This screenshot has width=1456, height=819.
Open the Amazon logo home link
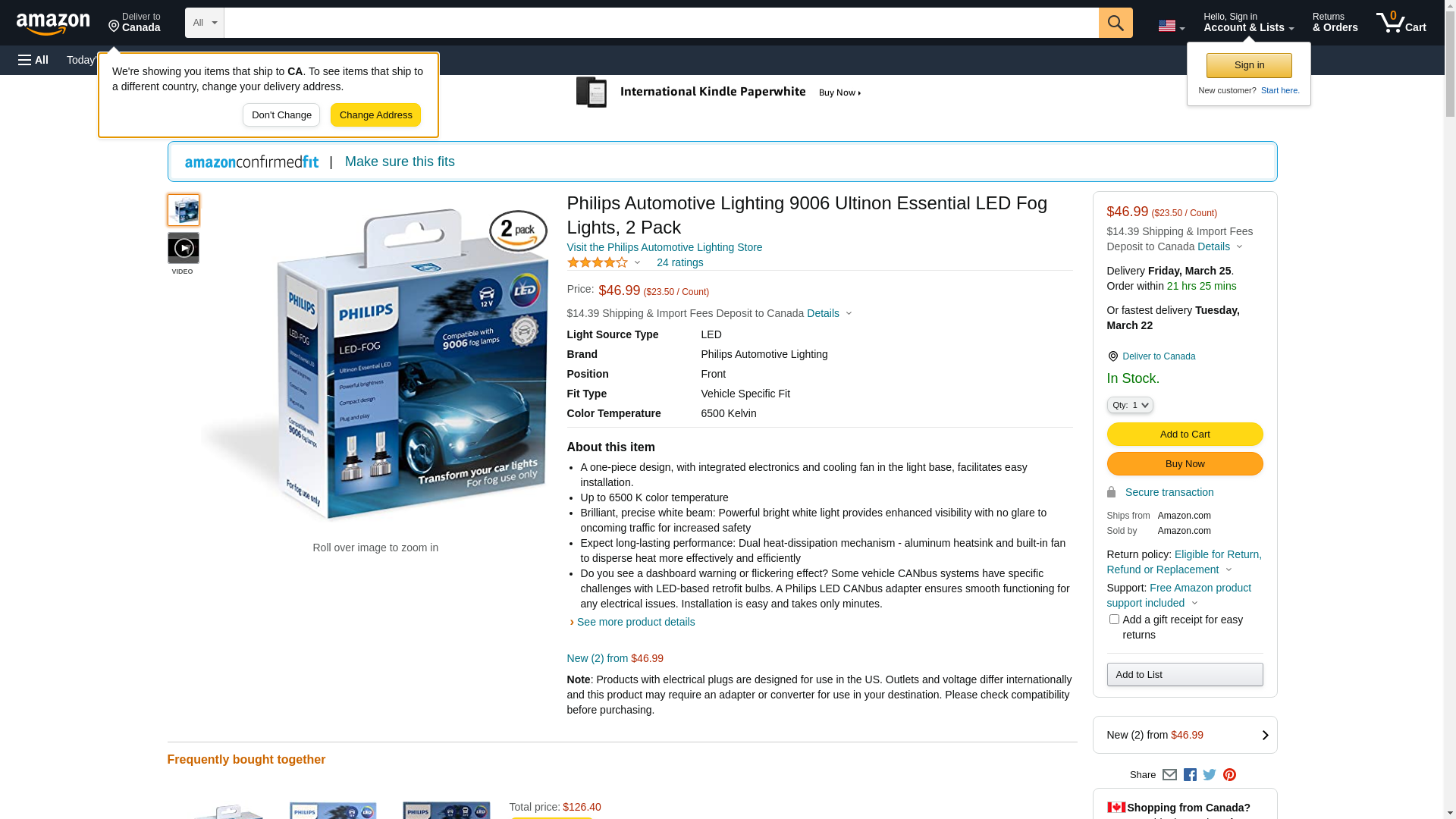pyautogui.click(x=53, y=24)
